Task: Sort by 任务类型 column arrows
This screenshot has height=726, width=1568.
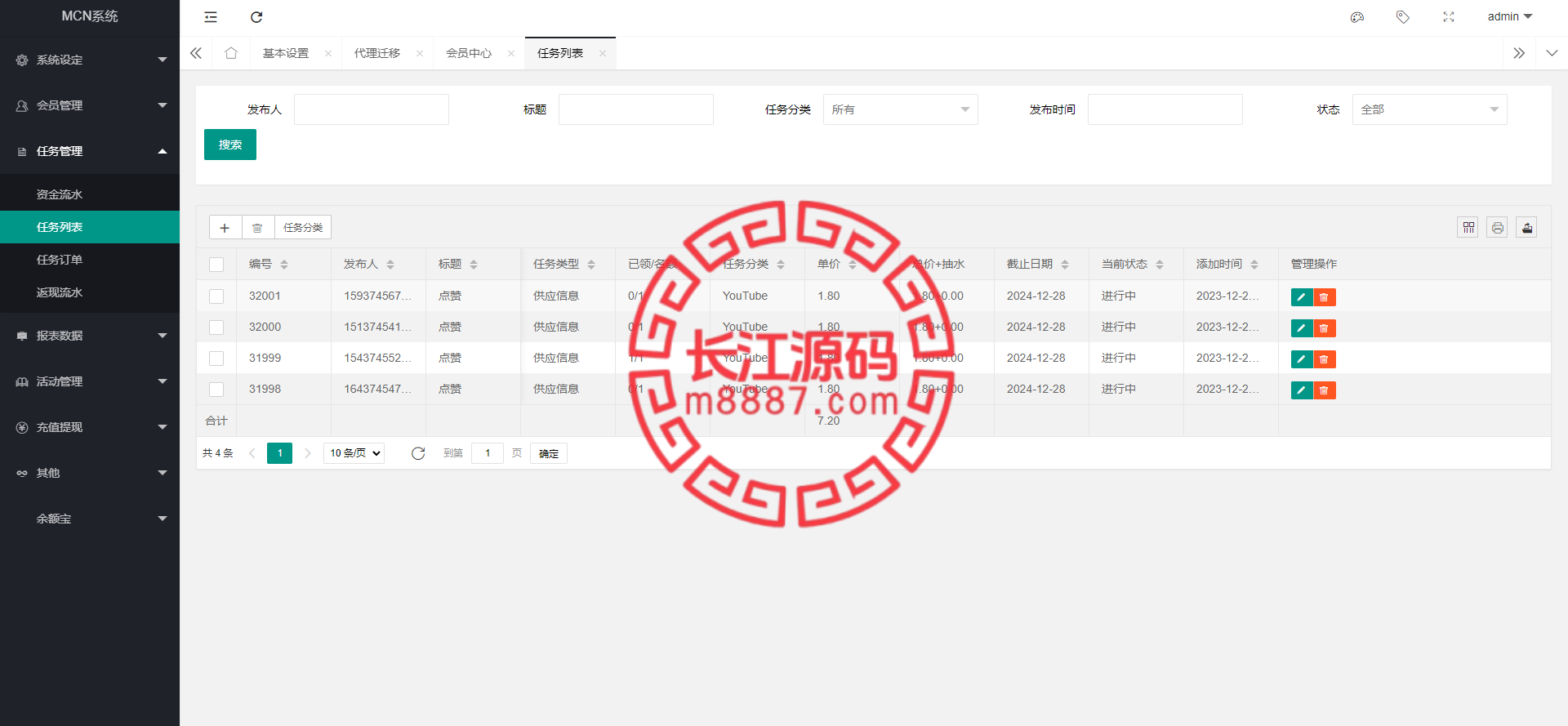Action: (591, 265)
